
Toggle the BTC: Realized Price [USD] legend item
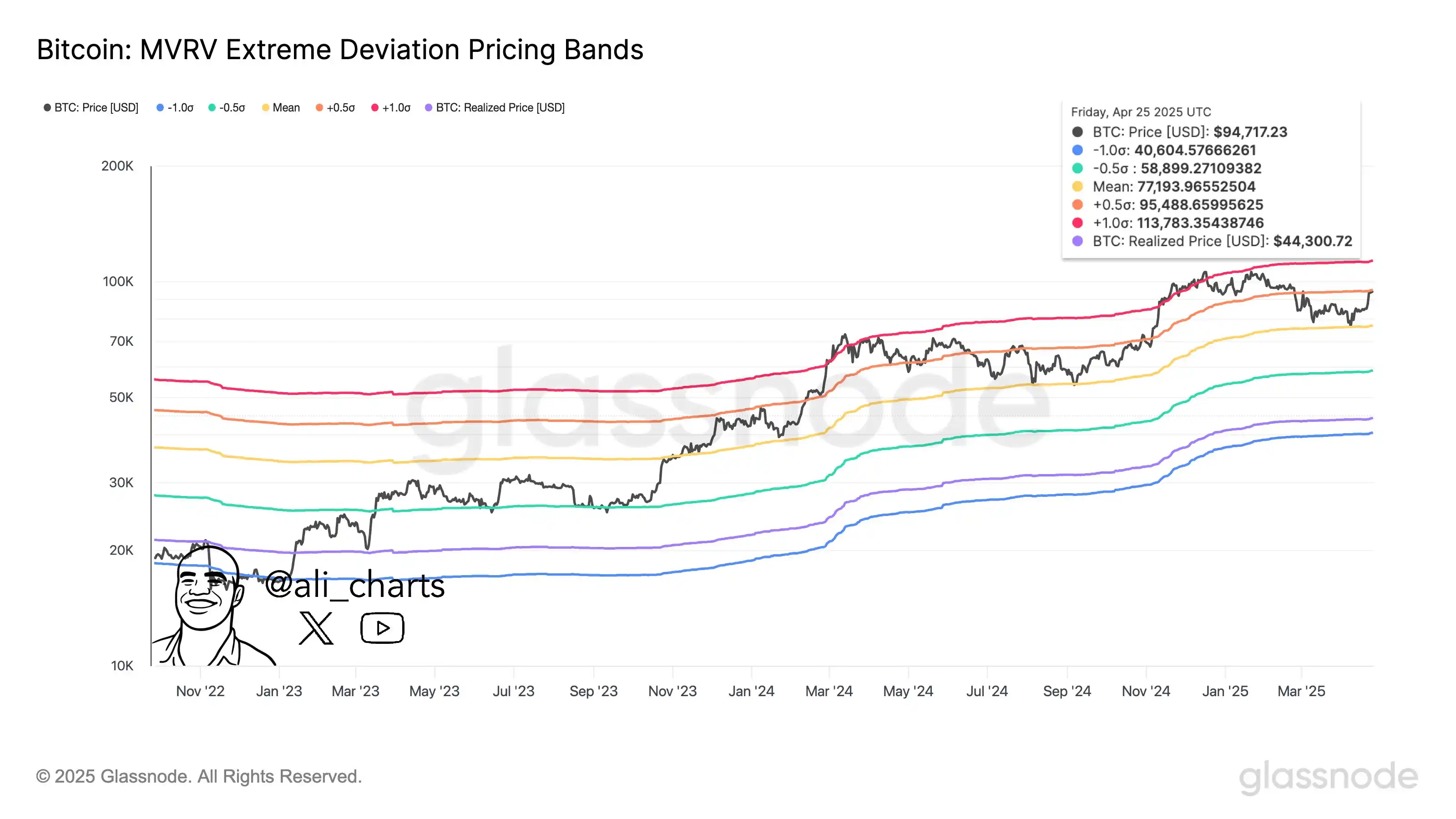tap(495, 107)
